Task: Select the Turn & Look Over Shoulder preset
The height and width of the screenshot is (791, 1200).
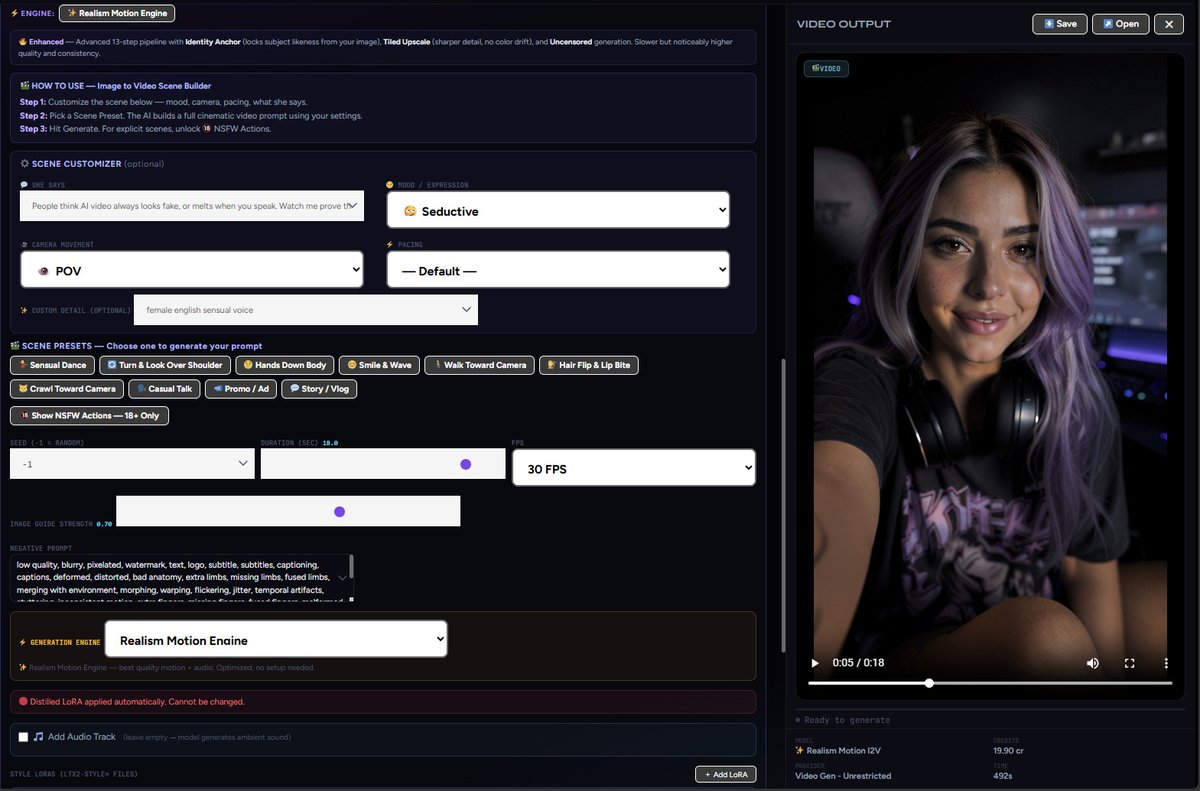Action: 165,365
